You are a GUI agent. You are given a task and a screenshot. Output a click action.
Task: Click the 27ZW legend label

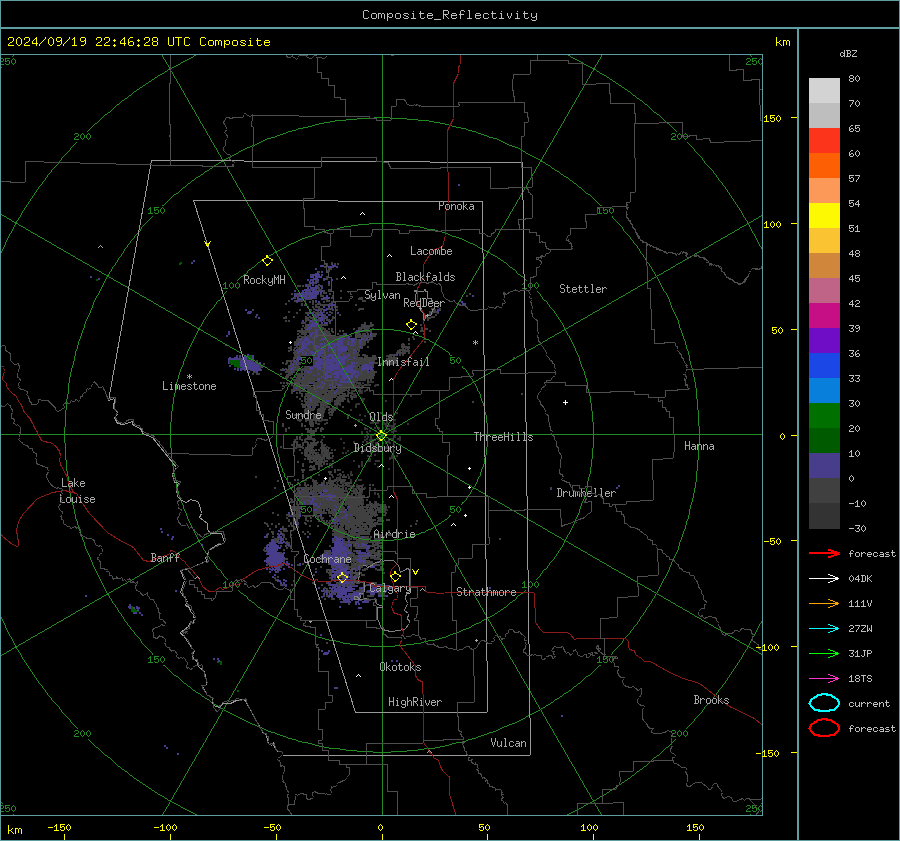point(860,628)
